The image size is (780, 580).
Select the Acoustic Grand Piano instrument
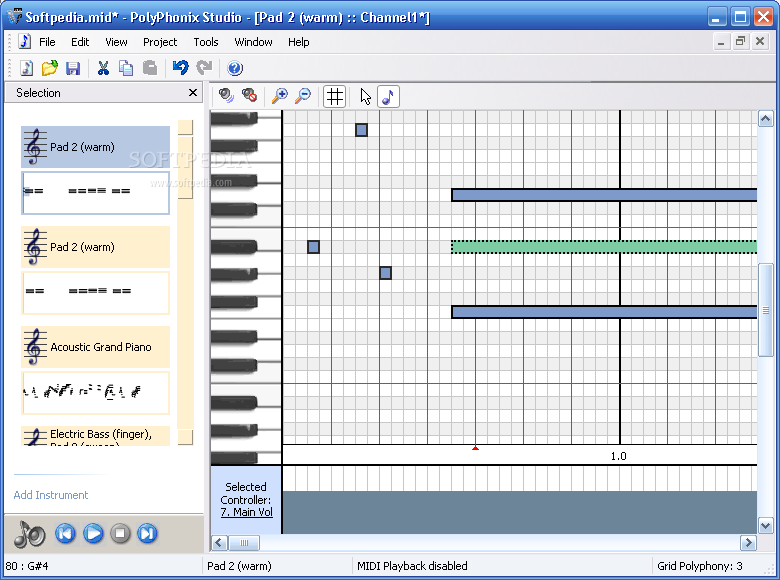[x=96, y=347]
